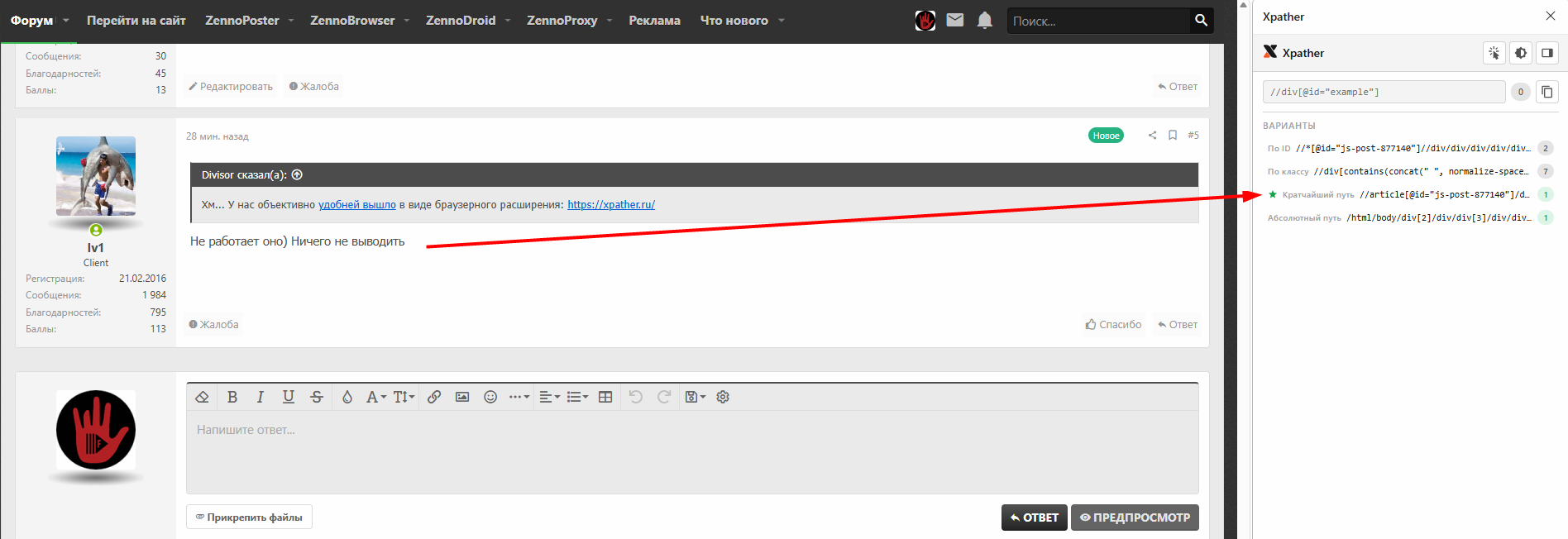
Task: Click Жалоба under lv1's post
Action: tap(213, 324)
